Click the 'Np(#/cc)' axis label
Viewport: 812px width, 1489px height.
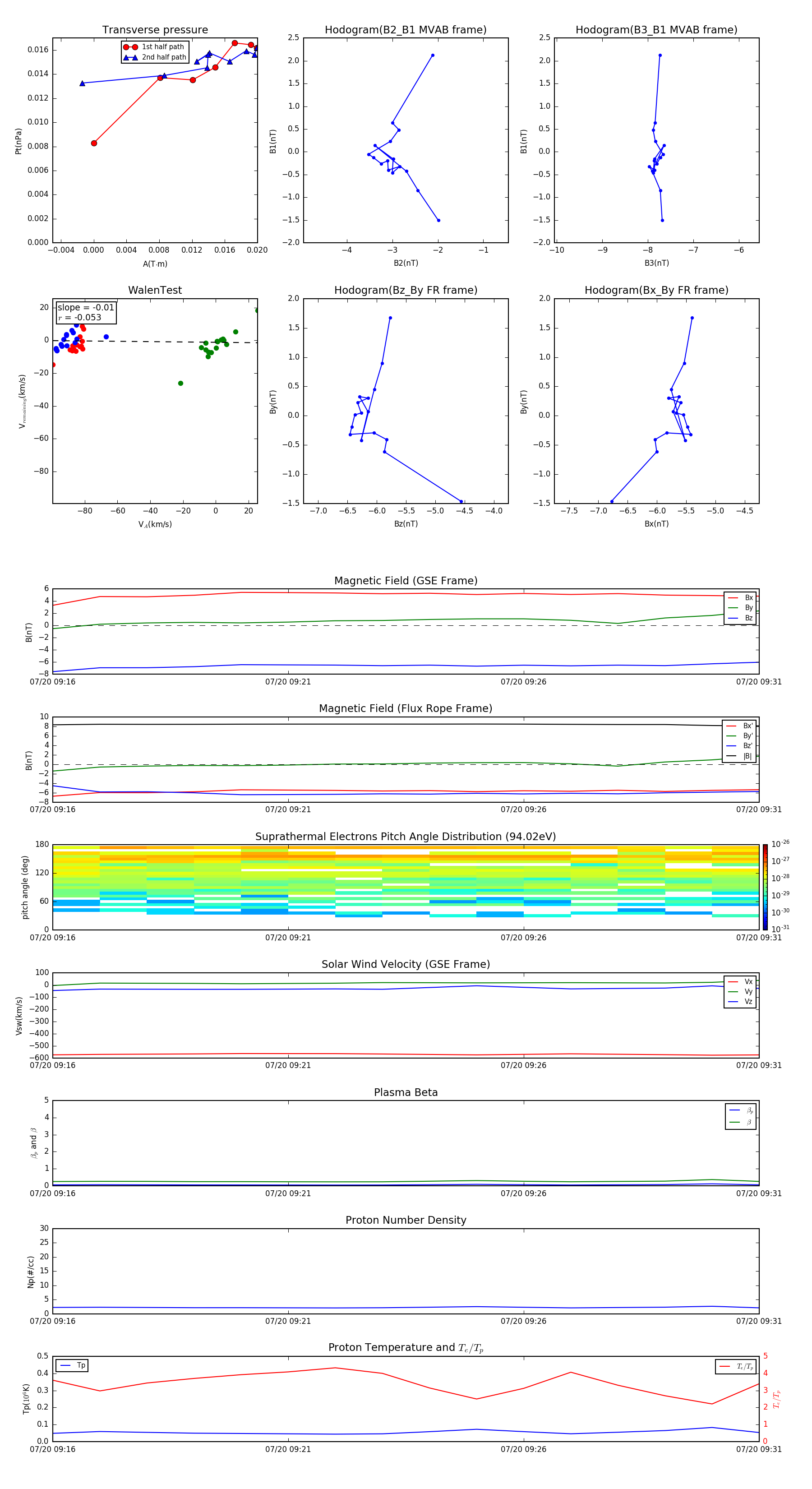pyautogui.click(x=31, y=1272)
